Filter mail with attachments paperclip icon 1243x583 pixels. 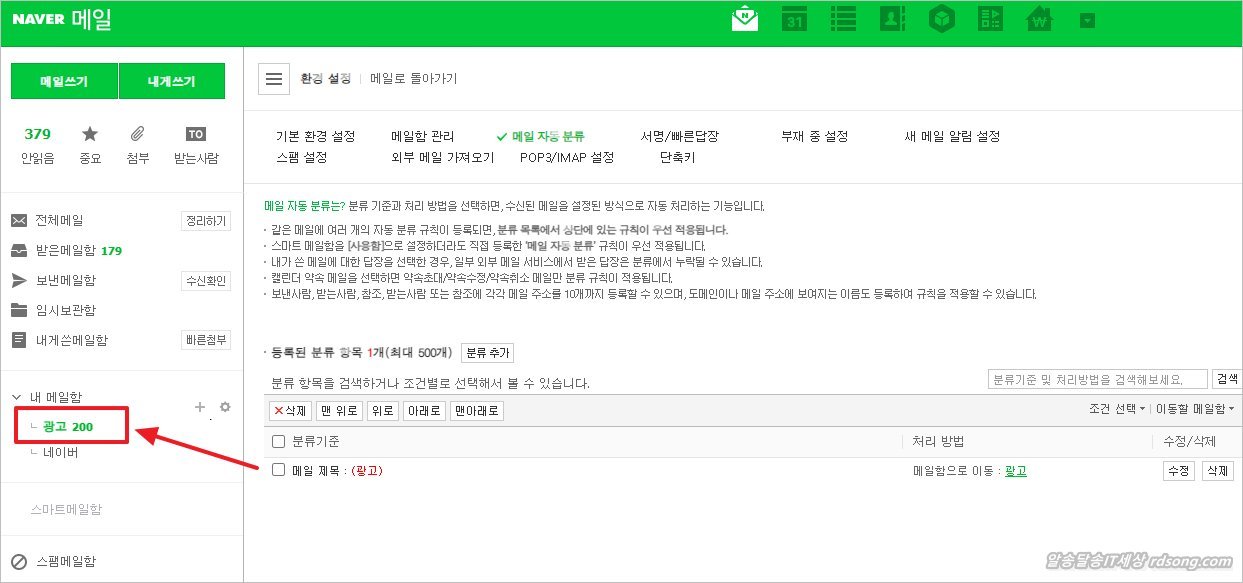(x=138, y=135)
